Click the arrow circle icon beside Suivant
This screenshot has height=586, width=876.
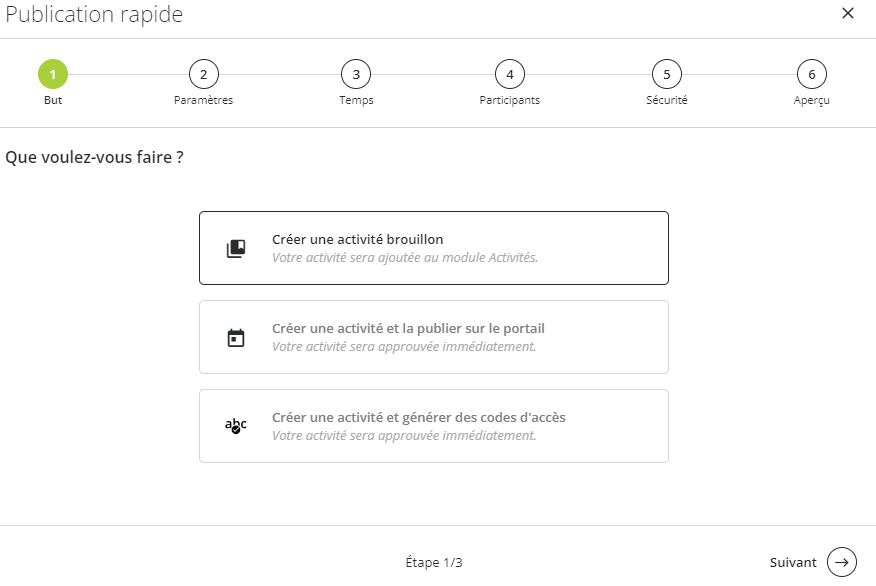(x=842, y=562)
